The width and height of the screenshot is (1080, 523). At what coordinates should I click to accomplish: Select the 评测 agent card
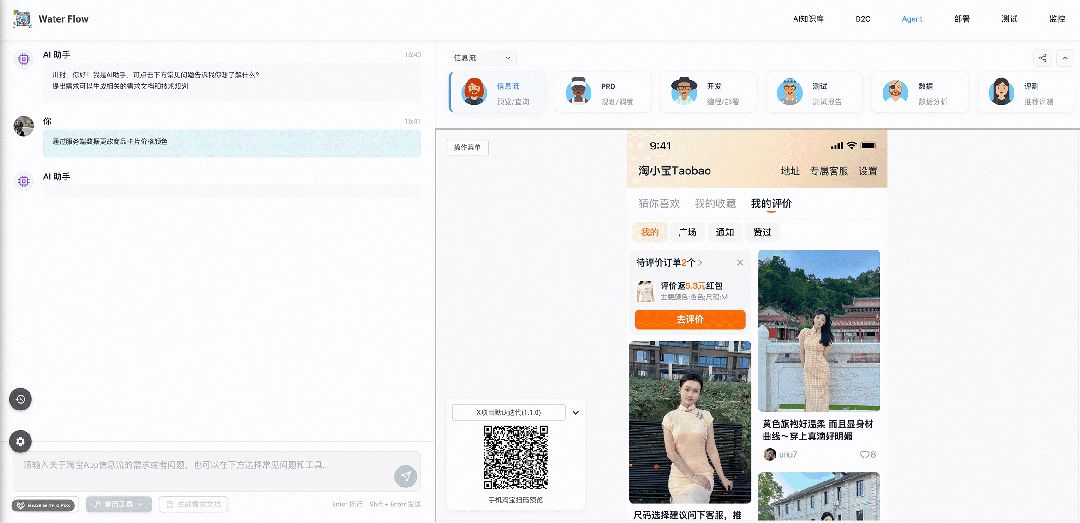tap(1026, 92)
